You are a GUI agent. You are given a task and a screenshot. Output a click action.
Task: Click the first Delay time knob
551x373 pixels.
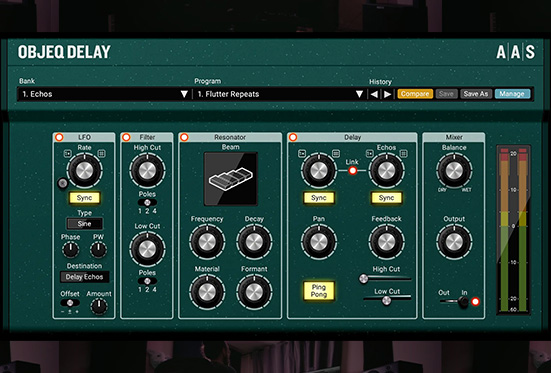tap(319, 171)
